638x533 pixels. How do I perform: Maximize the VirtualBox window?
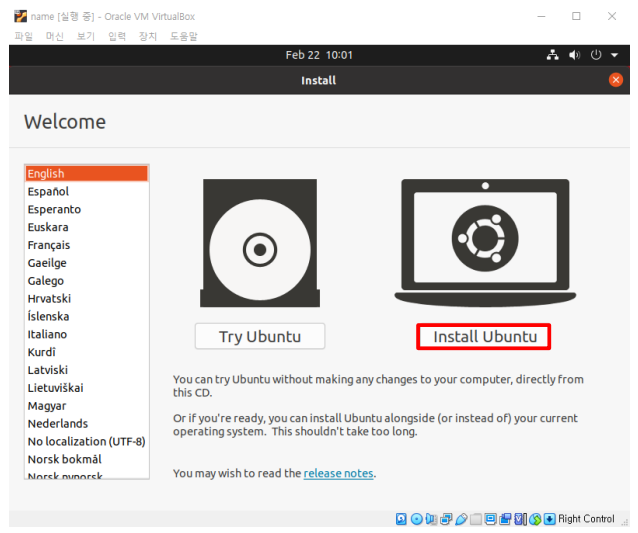click(576, 16)
